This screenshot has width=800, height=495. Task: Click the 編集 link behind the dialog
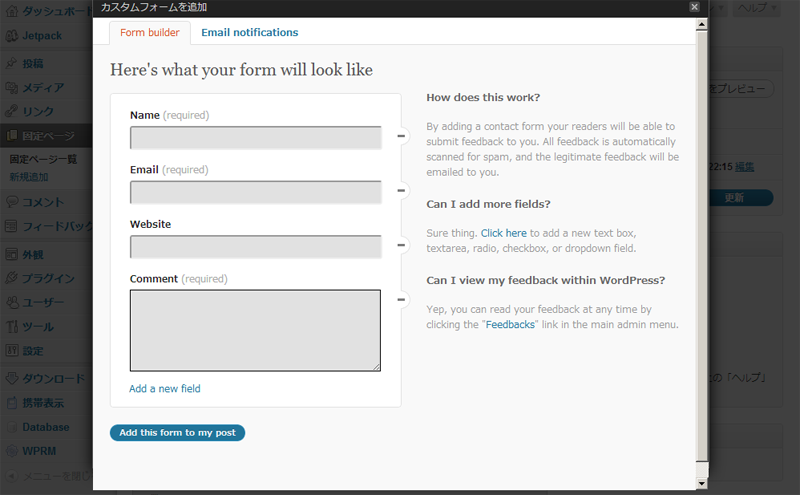[744, 167]
